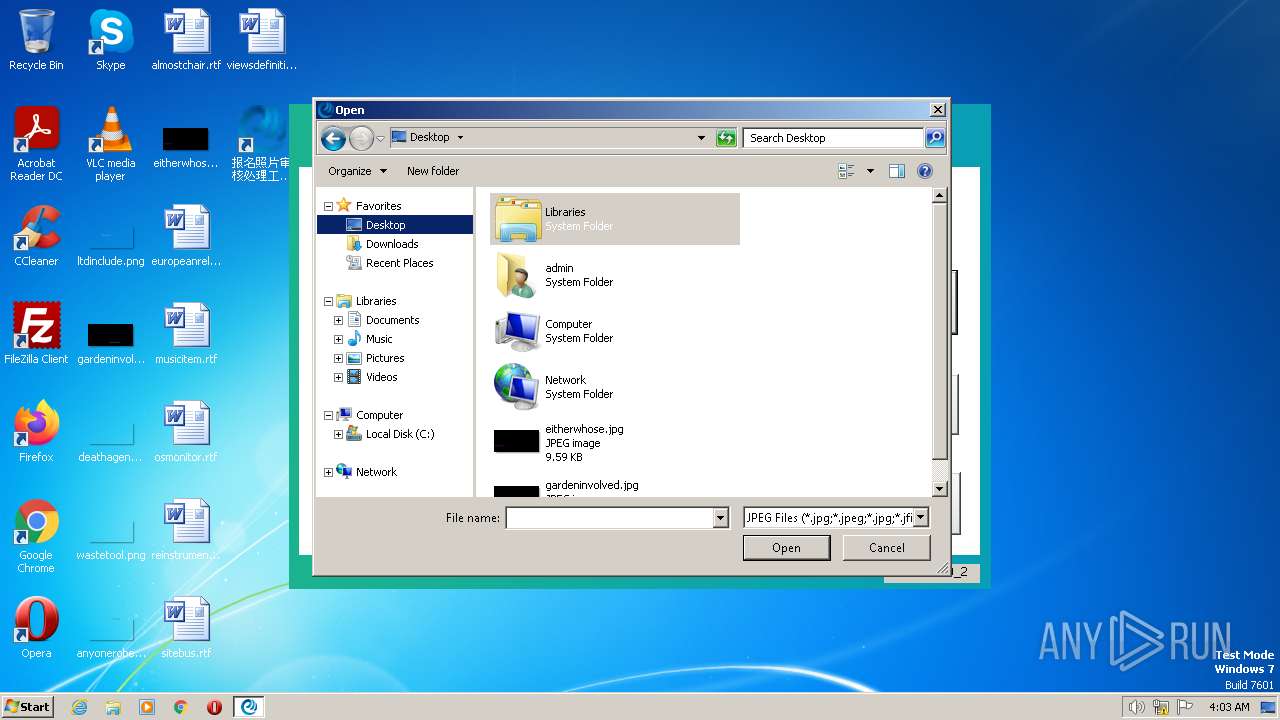Select almostchair.rtf desktop file
Viewport: 1280px width, 720px height.
pos(186,40)
